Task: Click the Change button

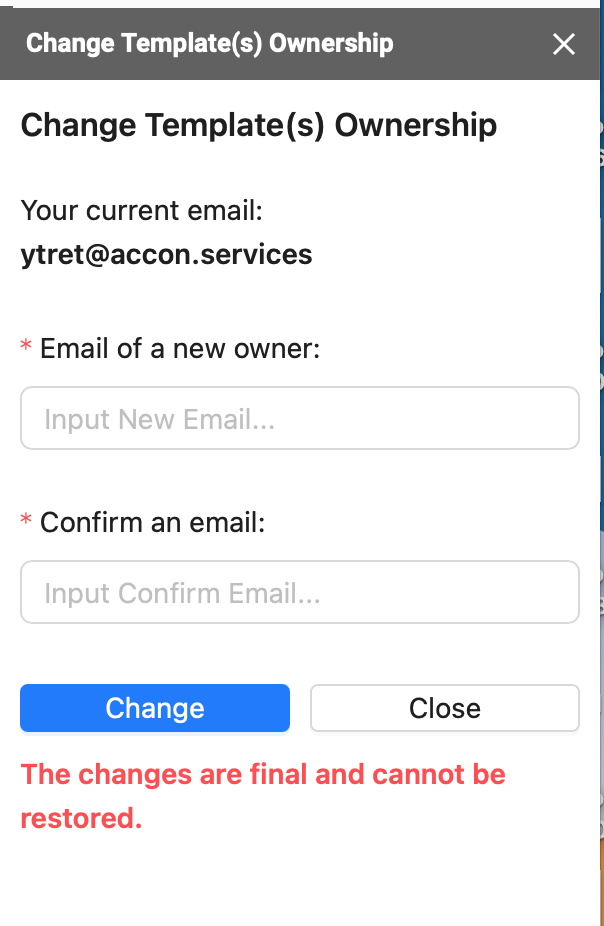Action: pyautogui.click(x=155, y=707)
